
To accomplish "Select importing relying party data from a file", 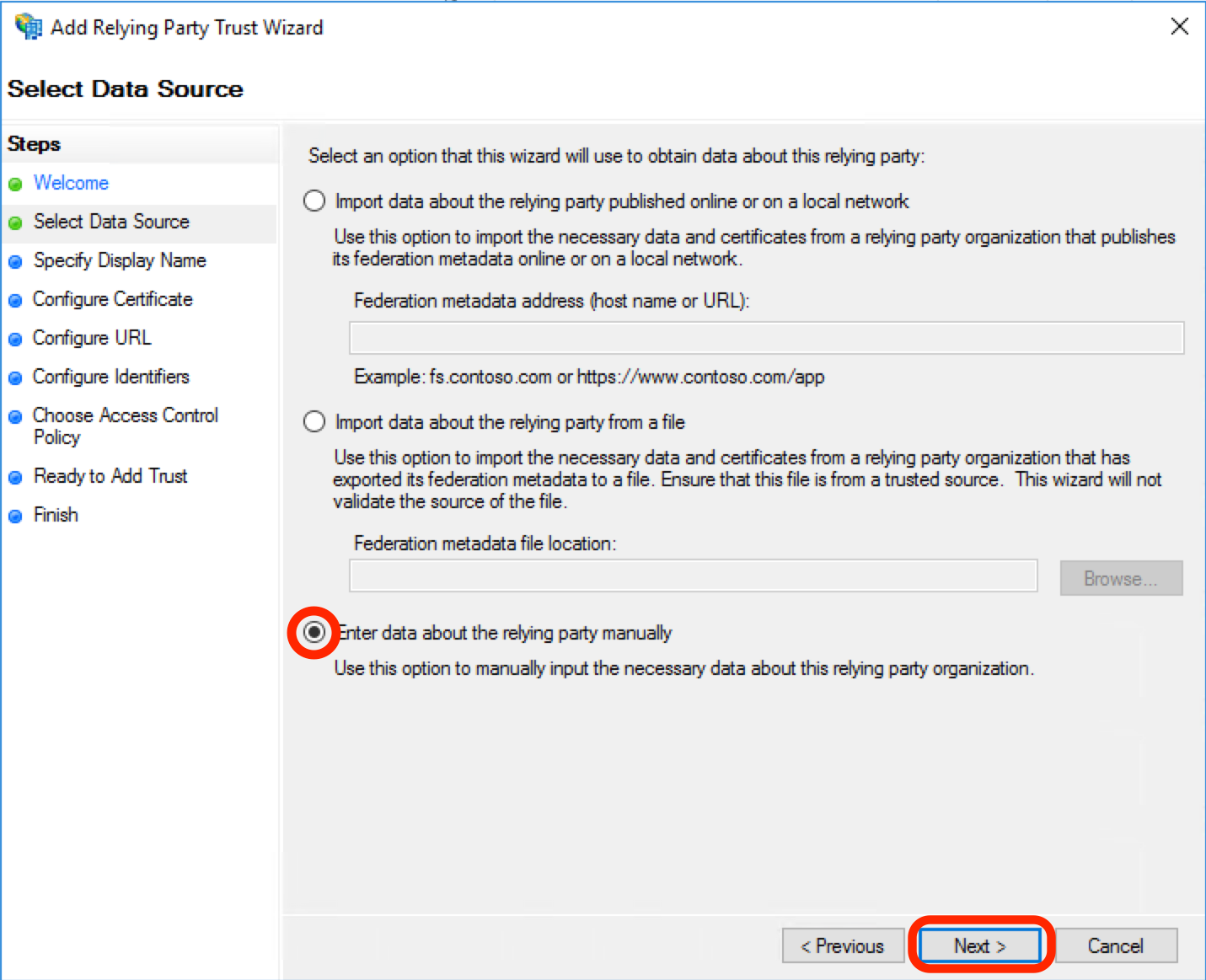I will tap(314, 421).
